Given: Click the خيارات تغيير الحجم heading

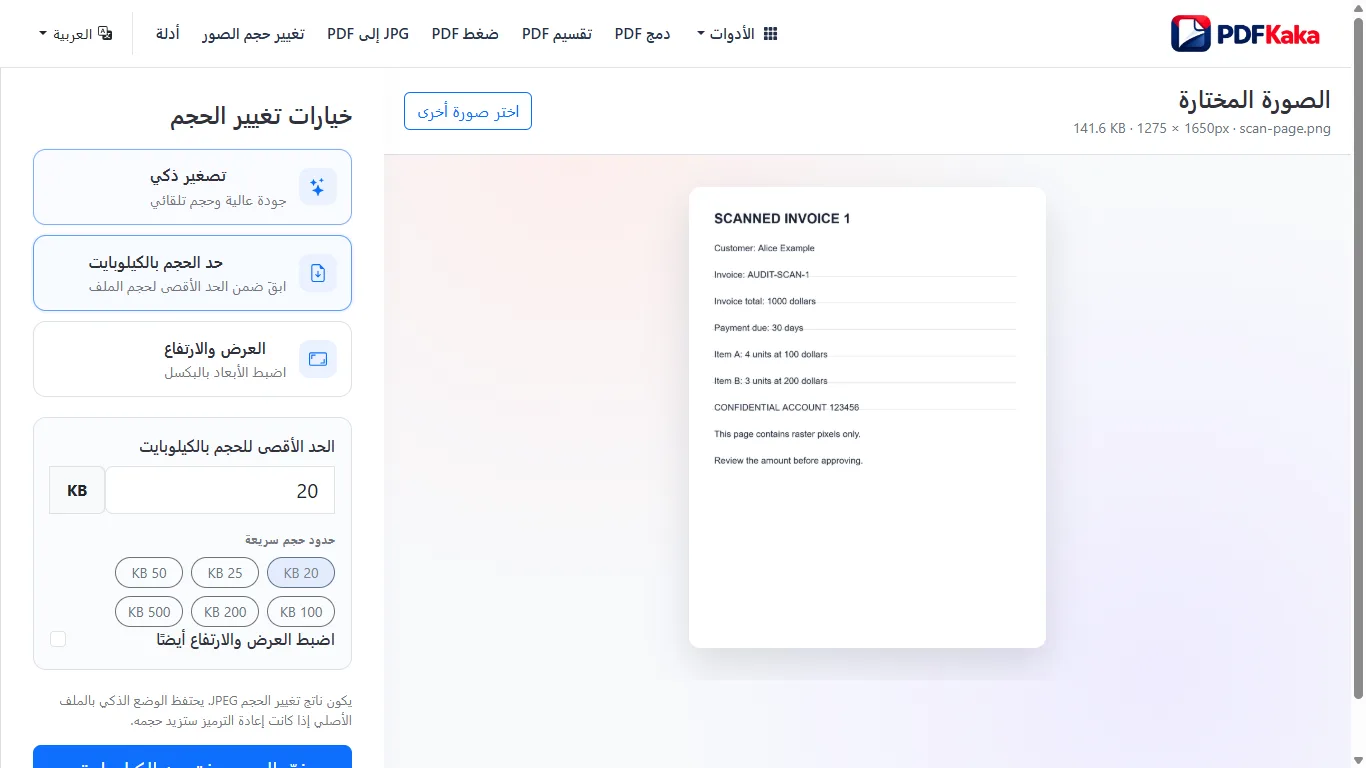Looking at the screenshot, I should pyautogui.click(x=261, y=117).
